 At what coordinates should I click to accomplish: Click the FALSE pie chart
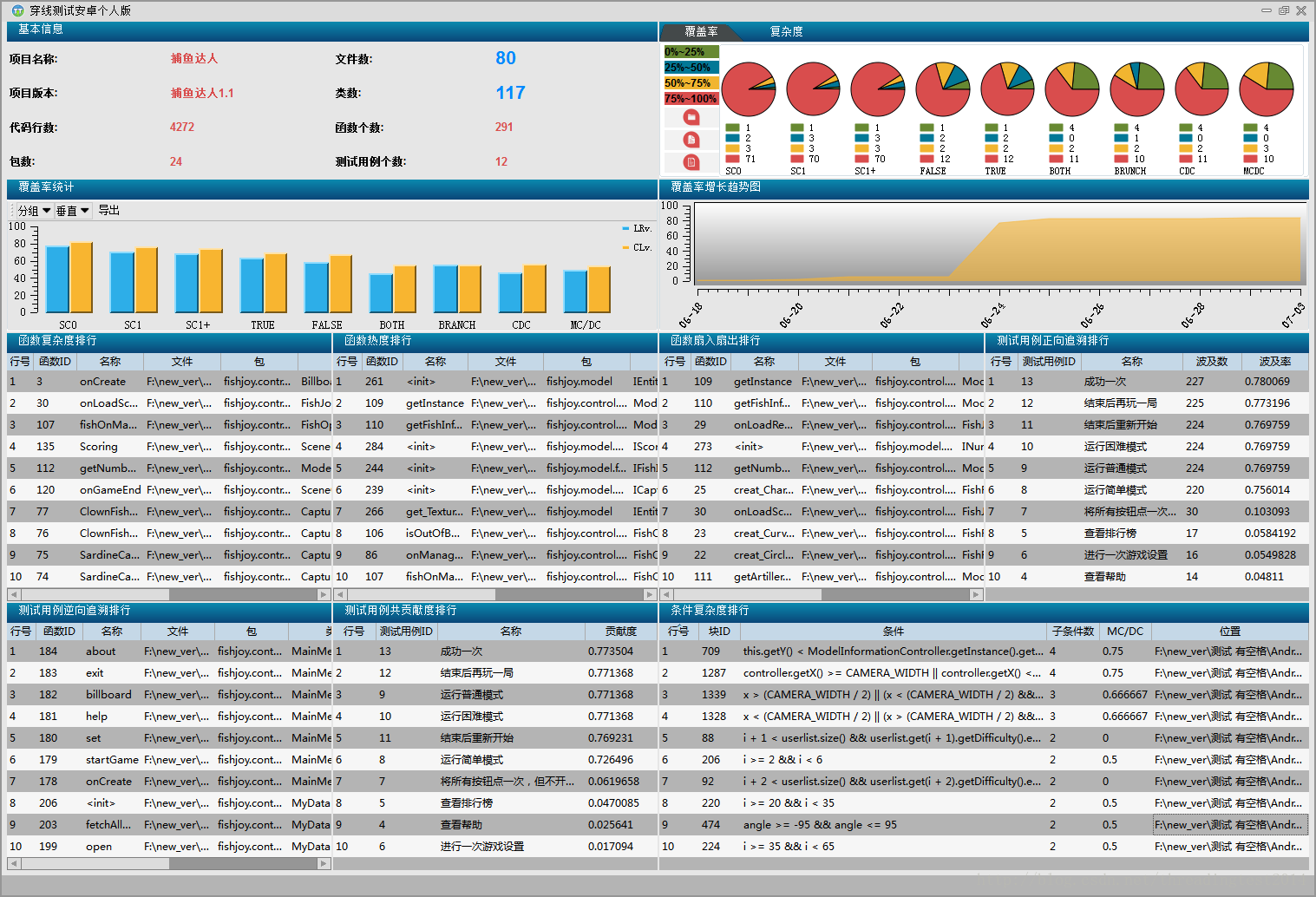point(943,89)
